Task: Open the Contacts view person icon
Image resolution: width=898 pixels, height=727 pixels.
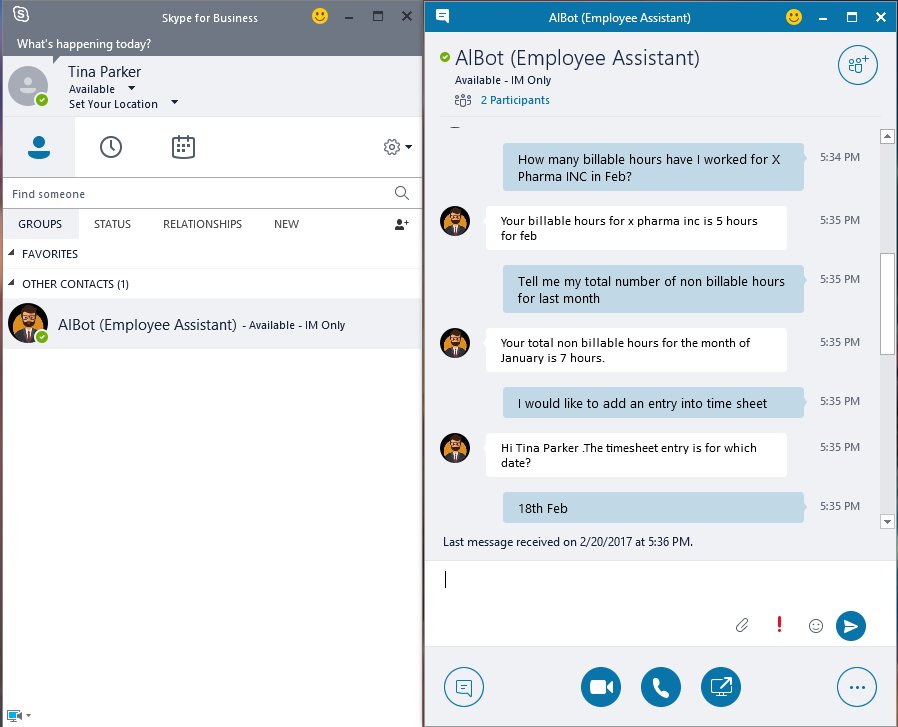Action: [39, 147]
